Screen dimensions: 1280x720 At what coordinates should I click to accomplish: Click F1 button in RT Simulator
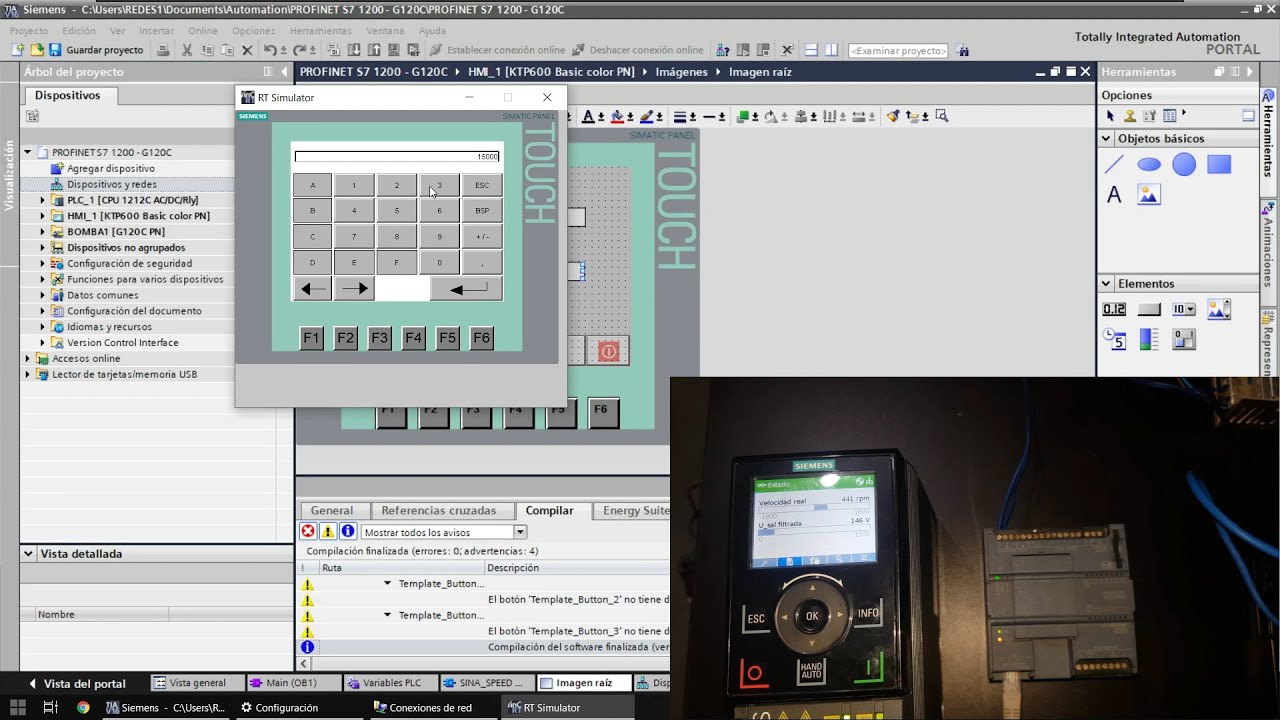(x=312, y=338)
